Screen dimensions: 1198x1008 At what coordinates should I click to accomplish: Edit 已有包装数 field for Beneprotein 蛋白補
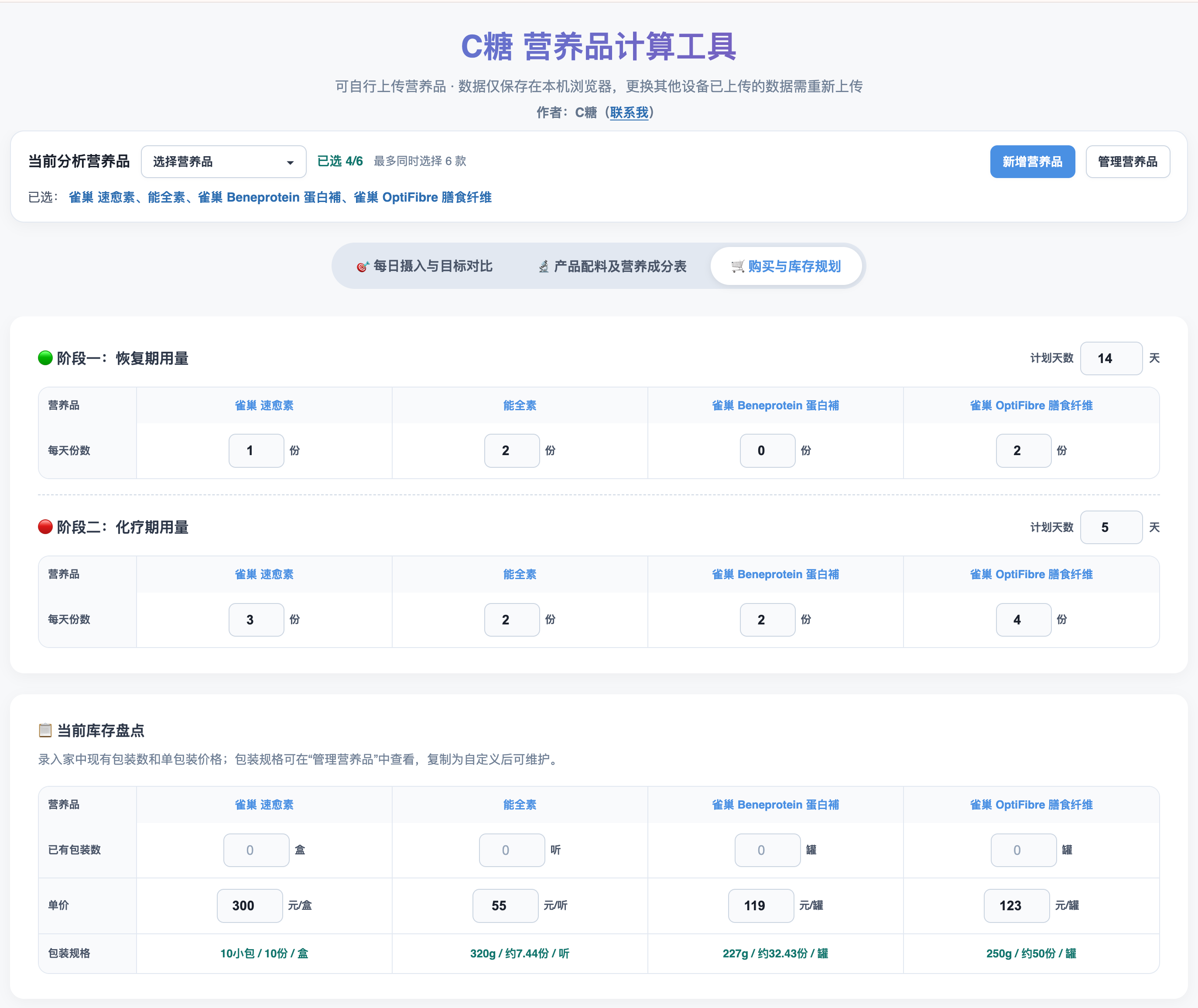pyautogui.click(x=767, y=850)
